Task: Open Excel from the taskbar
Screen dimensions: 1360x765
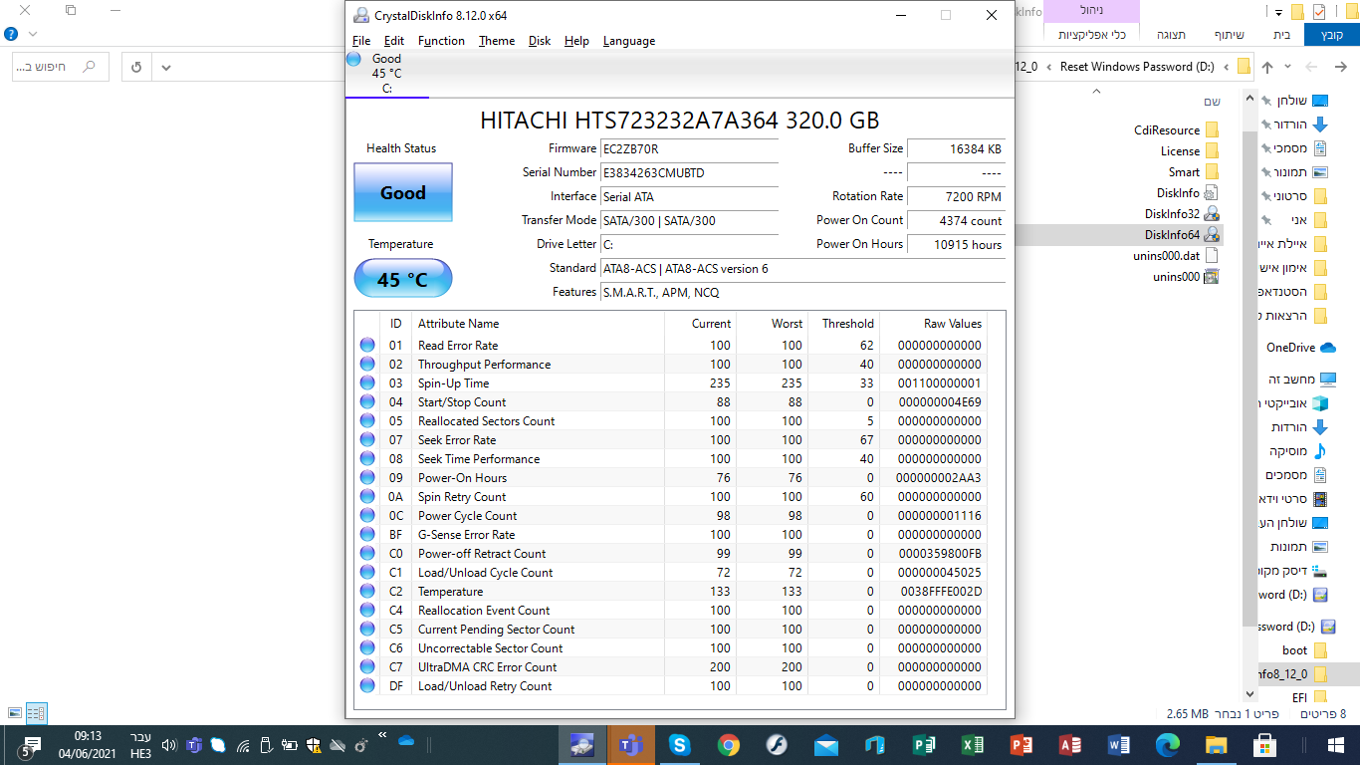Action: point(972,745)
